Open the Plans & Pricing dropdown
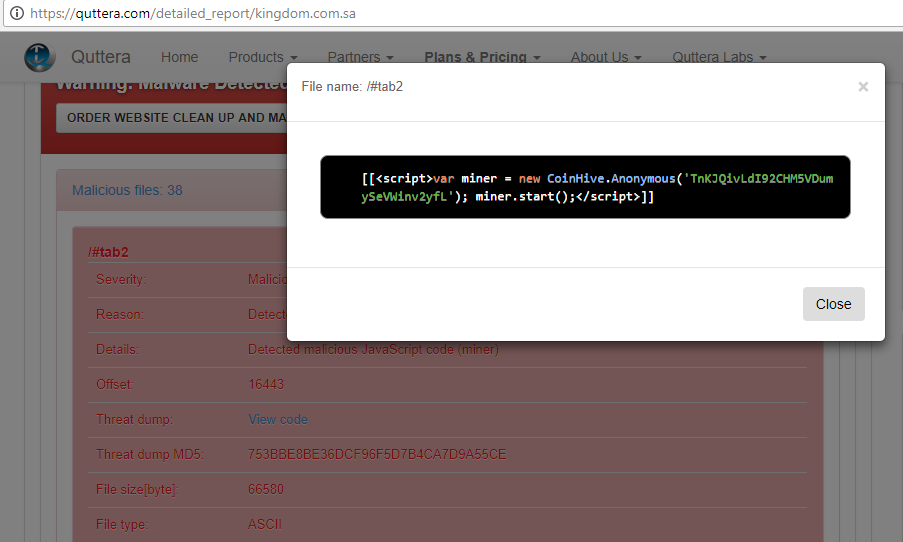Viewport: 903px width, 542px height. [483, 57]
